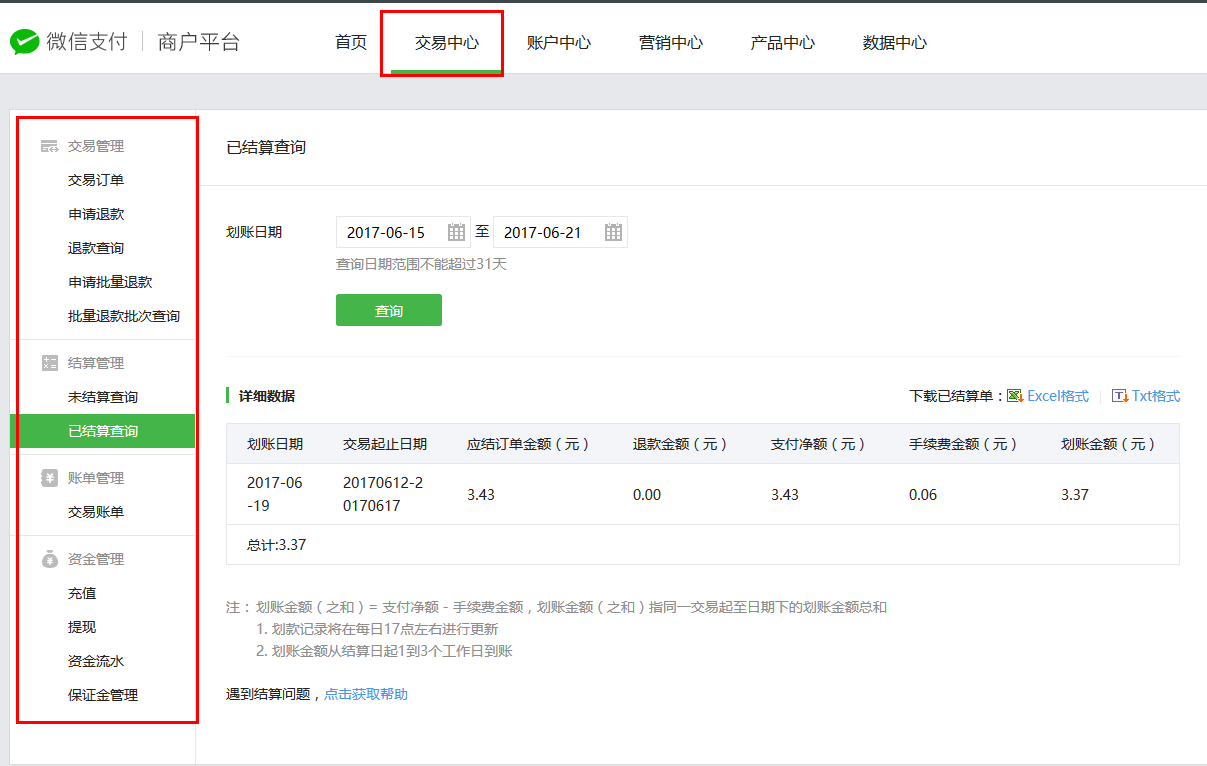This screenshot has height=766, width=1207.
Task: Open the 数据中心 tab
Action: (894, 43)
